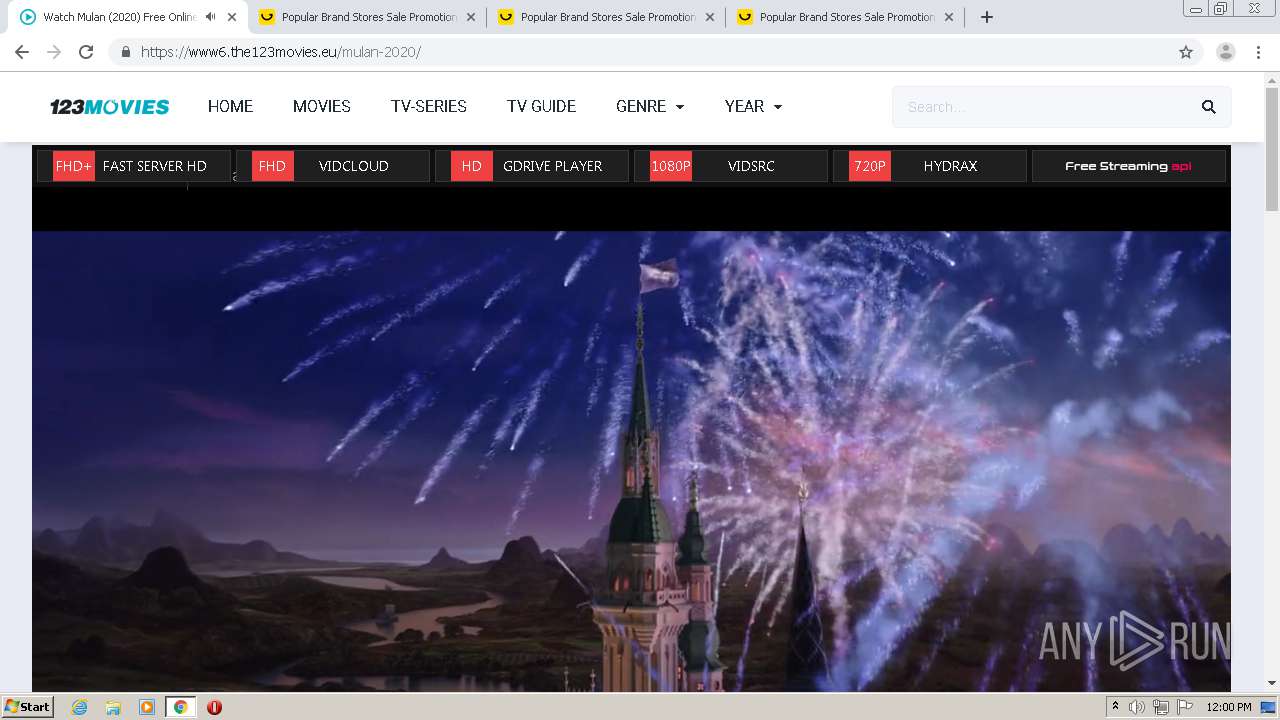Click the volume tray icon

tap(1137, 707)
